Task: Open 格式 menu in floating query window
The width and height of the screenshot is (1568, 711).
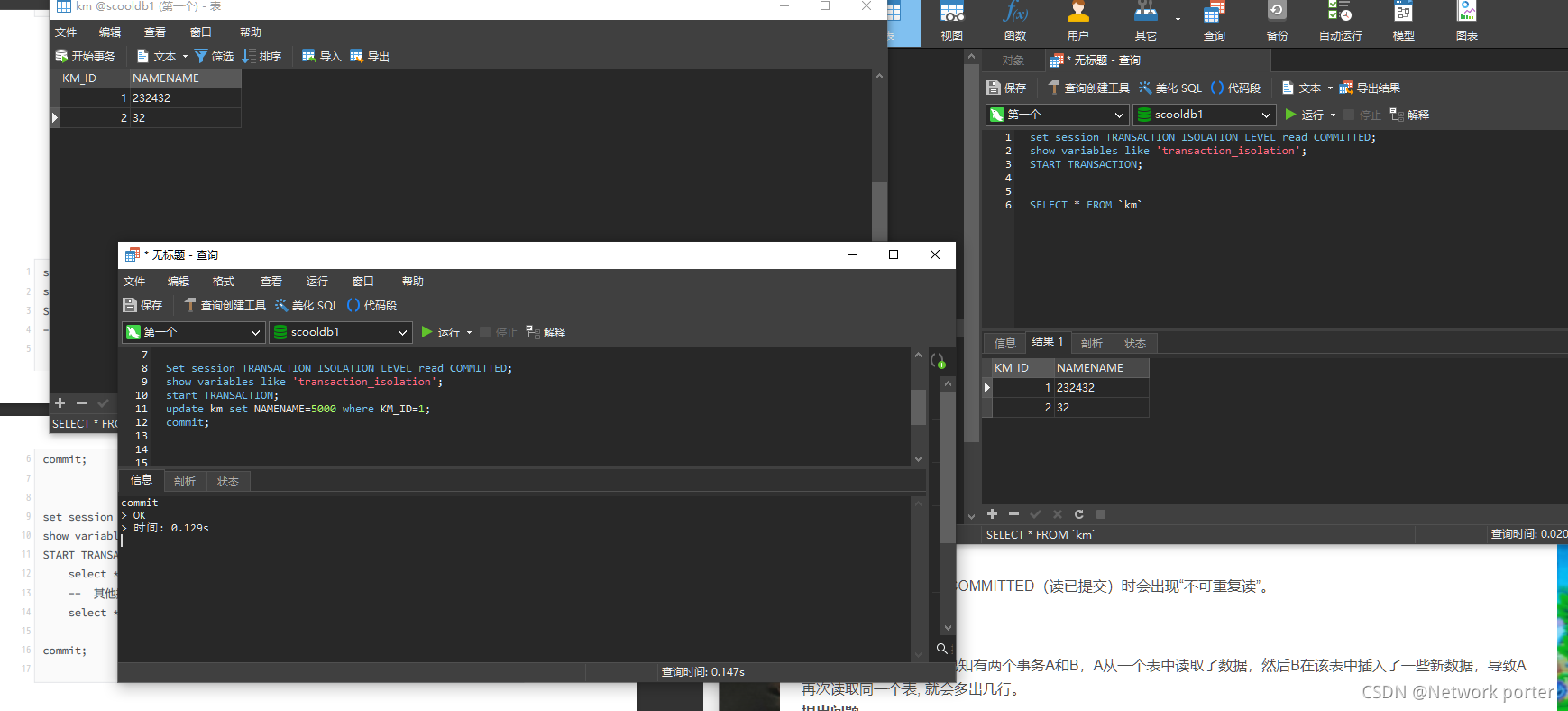Action: (223, 282)
